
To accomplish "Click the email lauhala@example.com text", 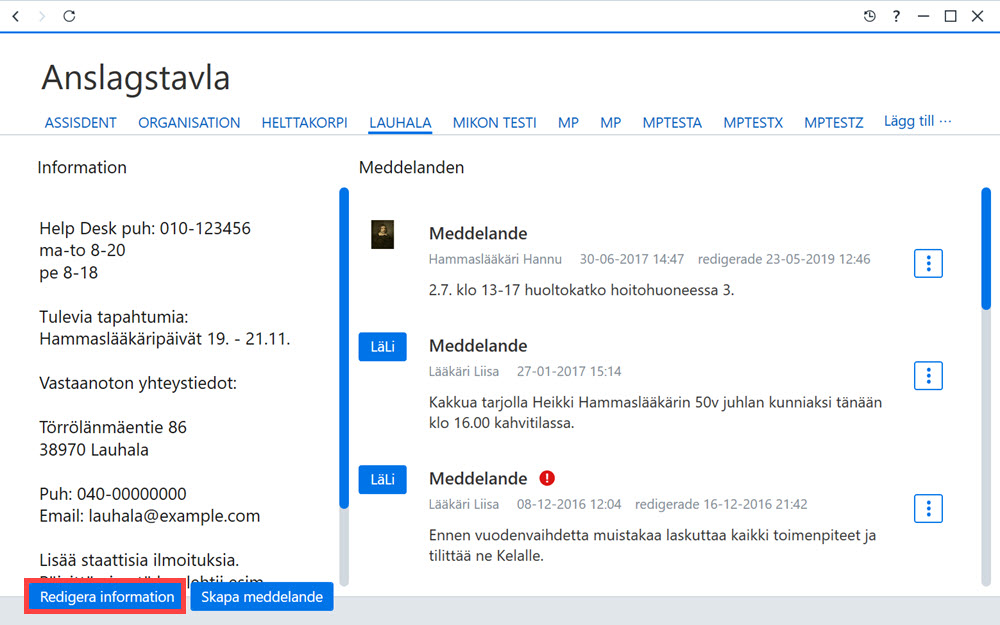I will pos(174,516).
